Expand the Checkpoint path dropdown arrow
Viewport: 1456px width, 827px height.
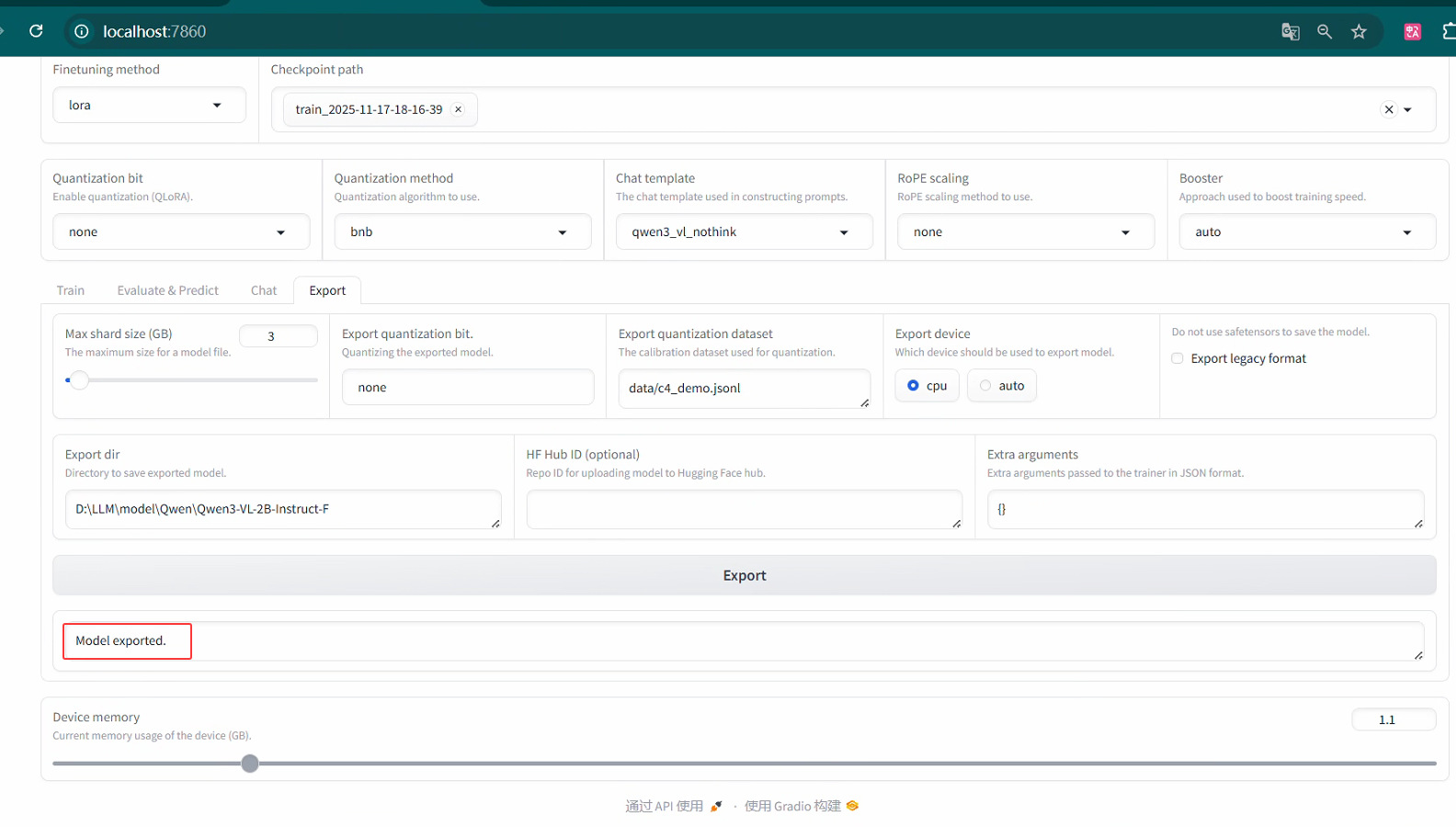coord(1407,109)
